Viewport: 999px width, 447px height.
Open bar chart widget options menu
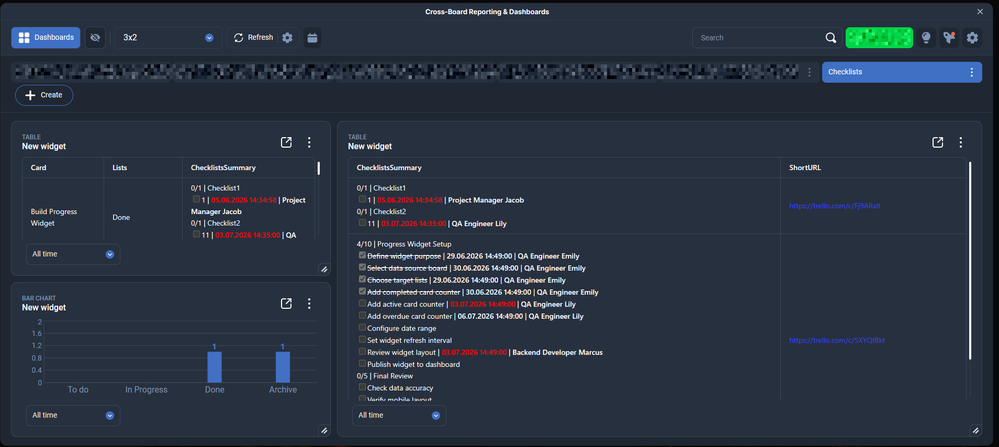309,304
